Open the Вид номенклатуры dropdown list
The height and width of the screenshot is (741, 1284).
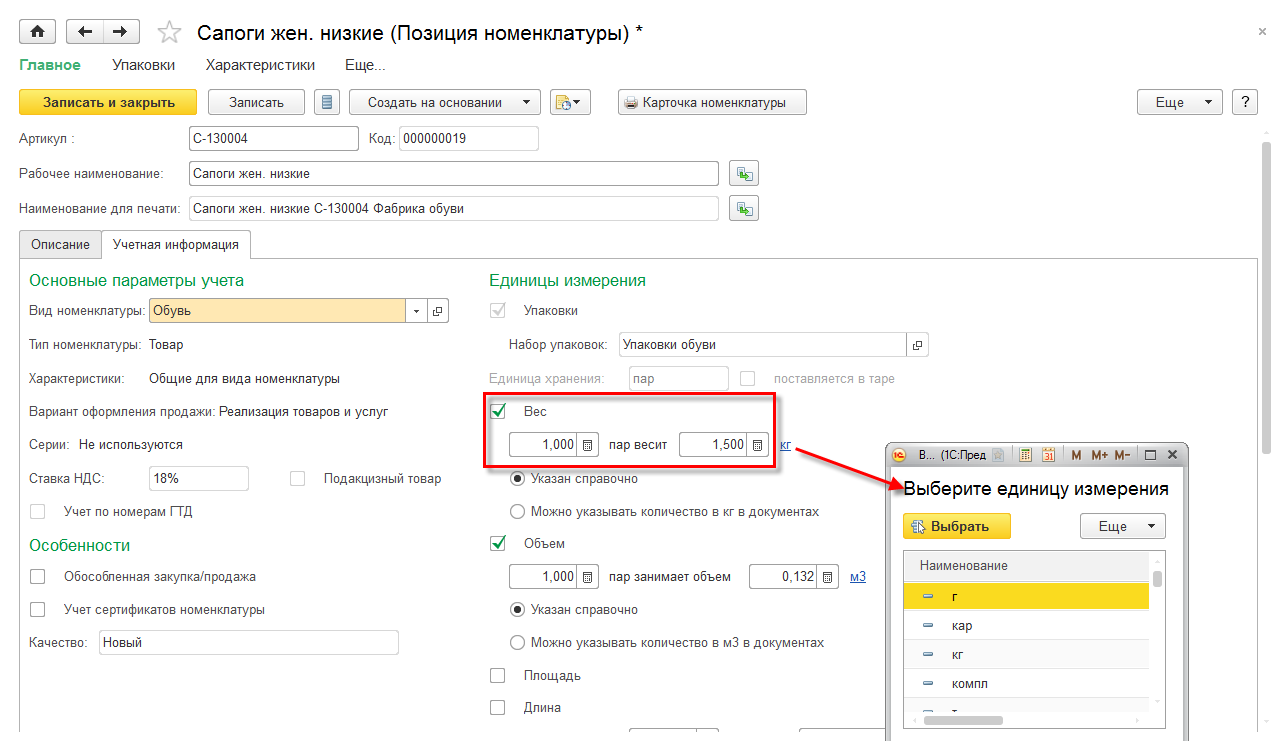tap(416, 311)
